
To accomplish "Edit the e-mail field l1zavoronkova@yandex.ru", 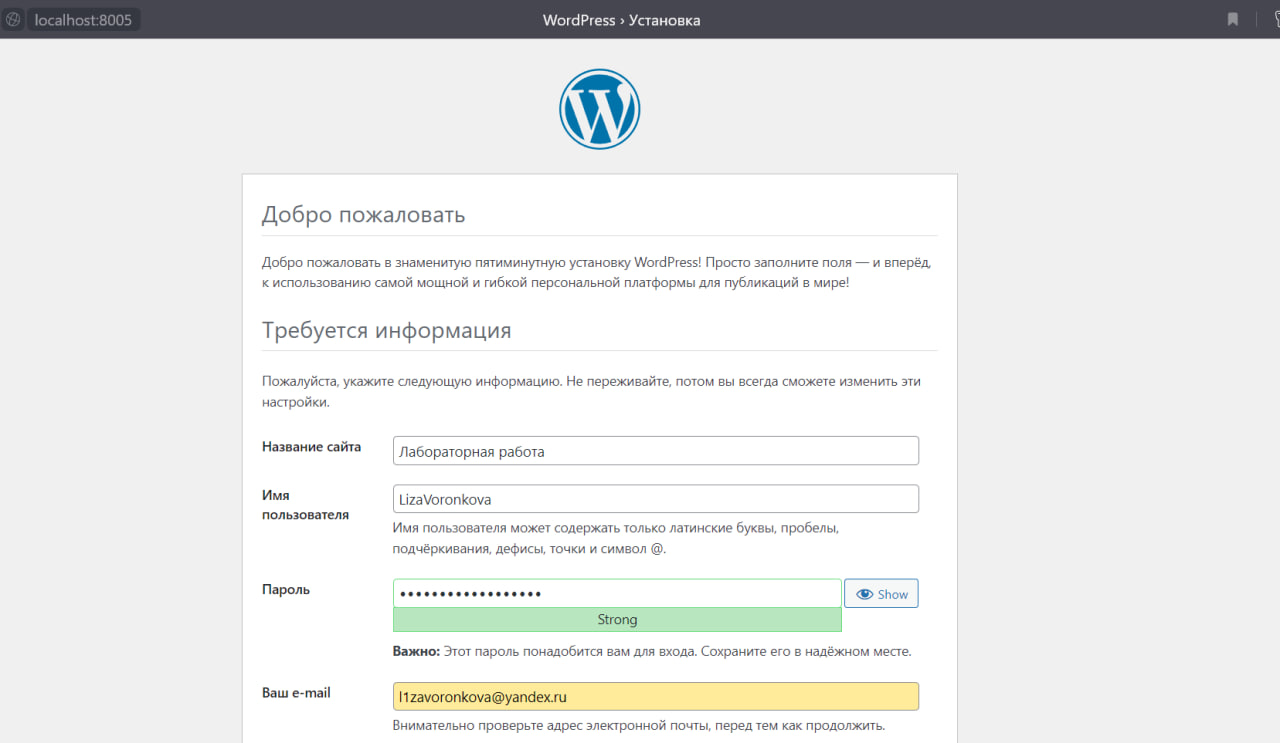I will pos(656,696).
